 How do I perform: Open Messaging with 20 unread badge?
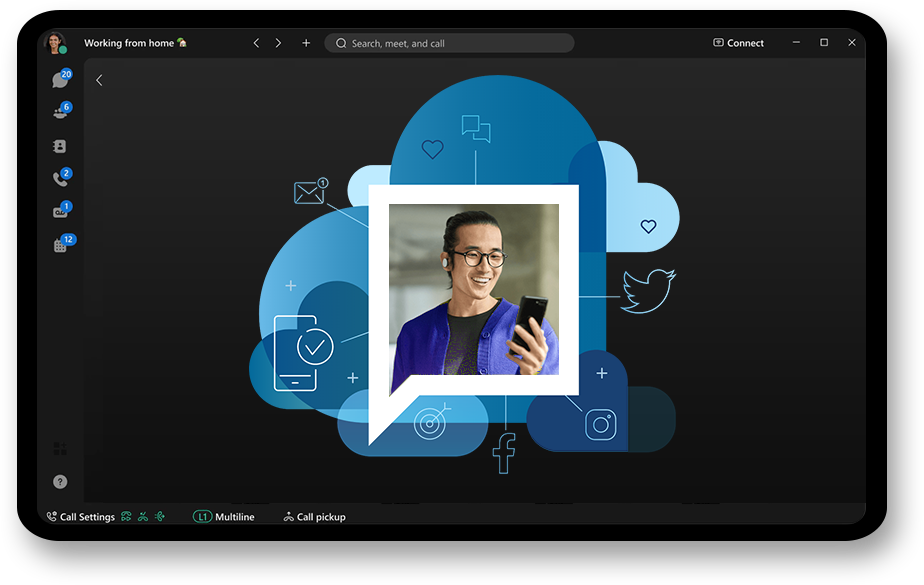60,80
